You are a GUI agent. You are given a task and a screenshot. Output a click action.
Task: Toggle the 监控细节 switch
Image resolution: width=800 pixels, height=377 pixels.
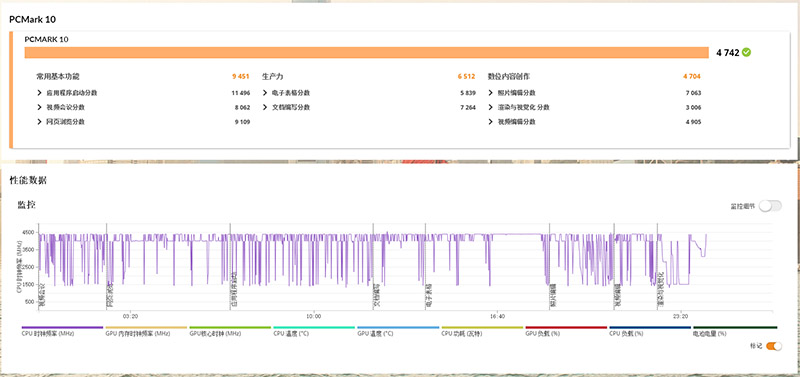point(770,206)
